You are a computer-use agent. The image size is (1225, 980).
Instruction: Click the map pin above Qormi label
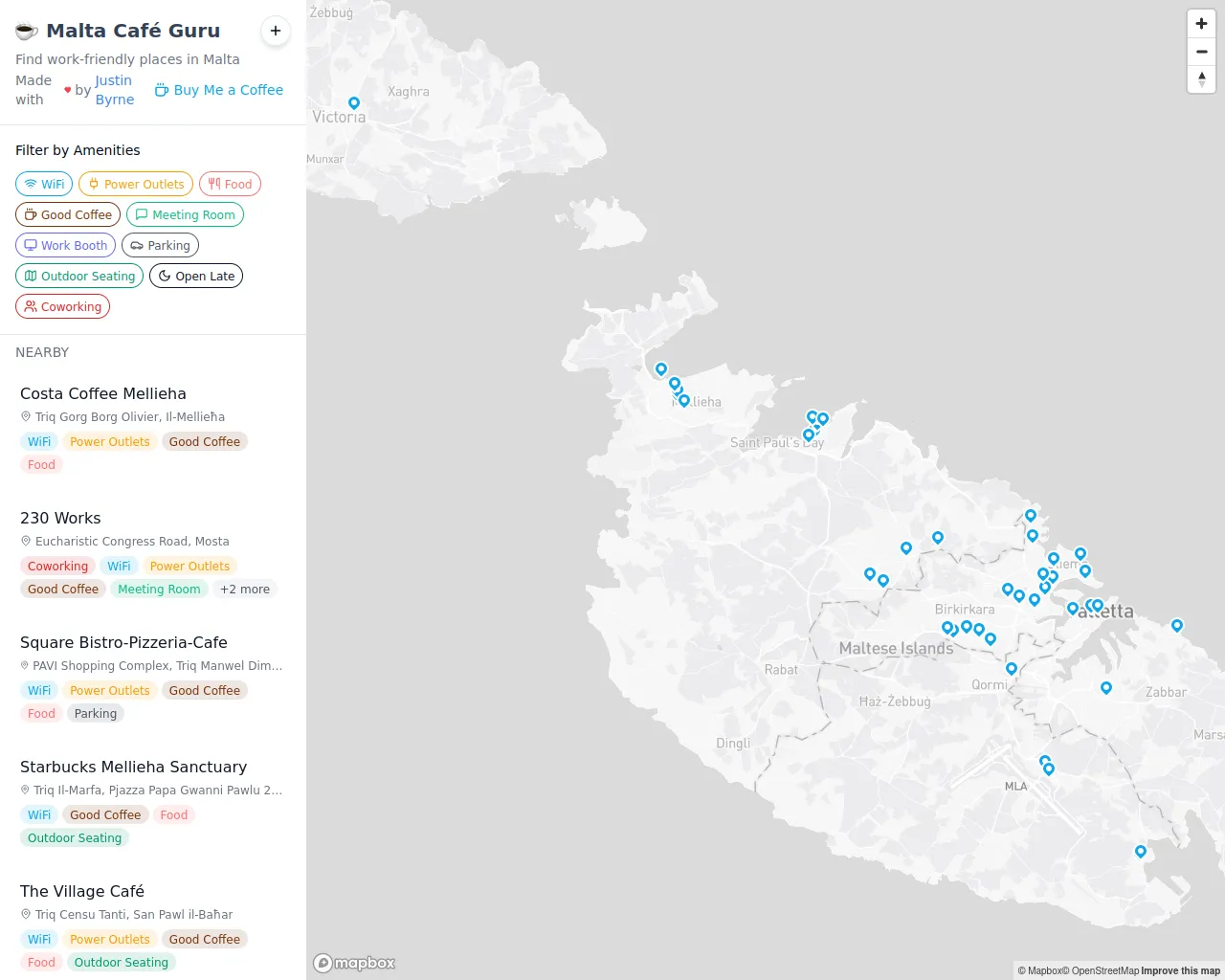pyautogui.click(x=1012, y=669)
